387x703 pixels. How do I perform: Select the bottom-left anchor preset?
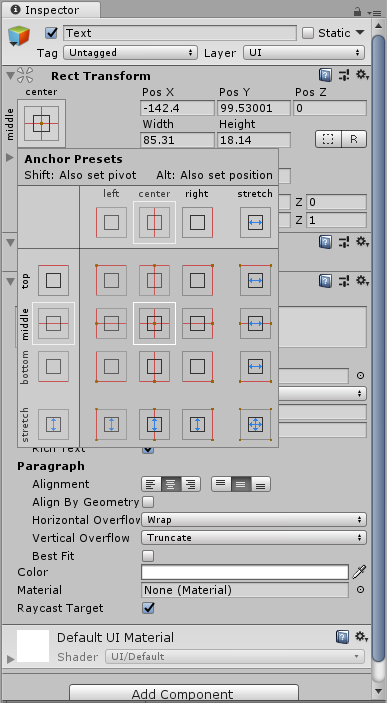111,366
